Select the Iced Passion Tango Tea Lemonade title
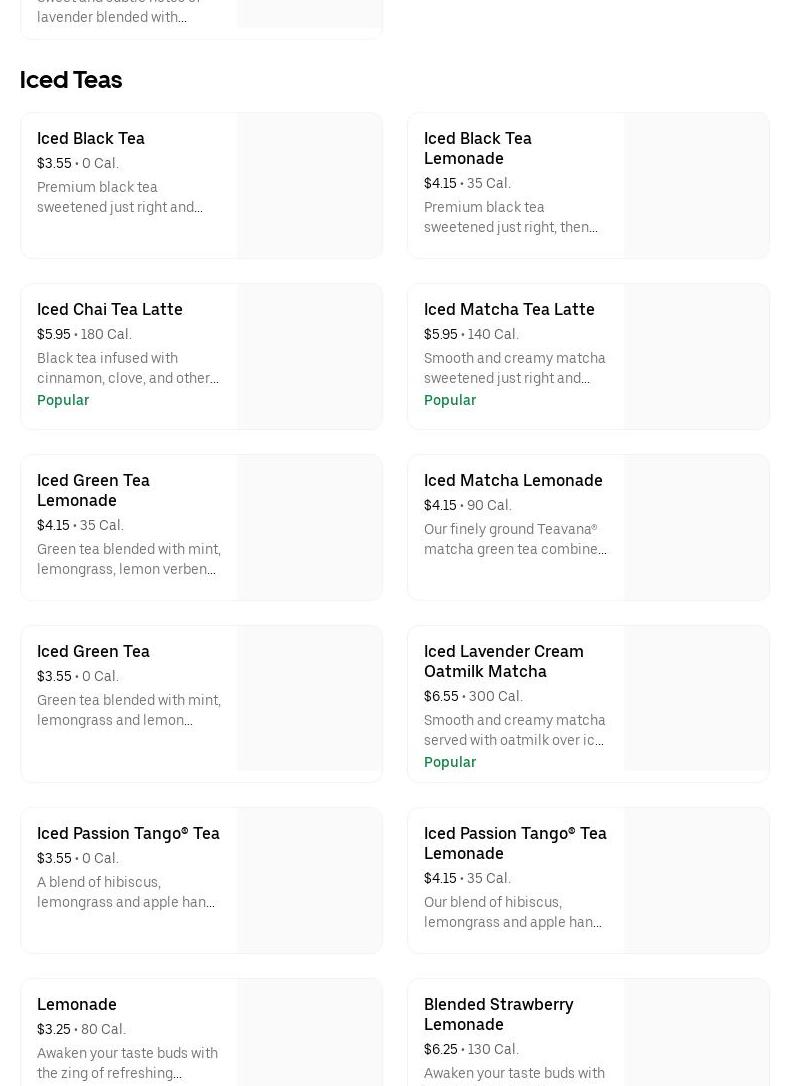Viewport: 804px width, 1086px height. pos(515,843)
